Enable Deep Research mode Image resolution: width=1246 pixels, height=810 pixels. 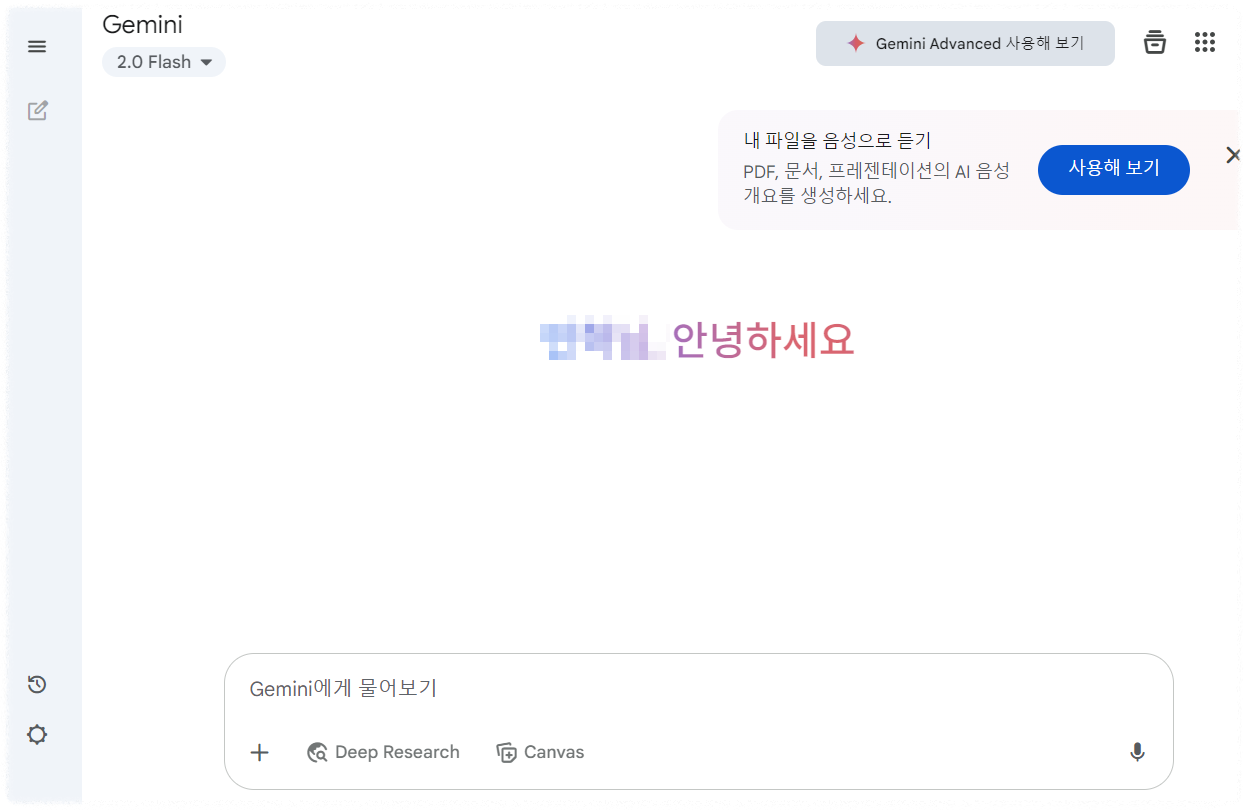(x=383, y=752)
